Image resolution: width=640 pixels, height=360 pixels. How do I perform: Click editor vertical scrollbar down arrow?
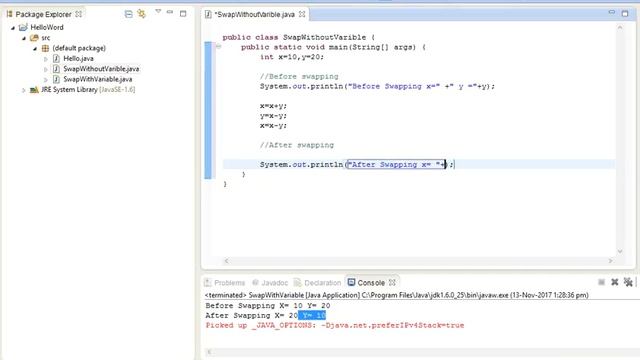620,251
